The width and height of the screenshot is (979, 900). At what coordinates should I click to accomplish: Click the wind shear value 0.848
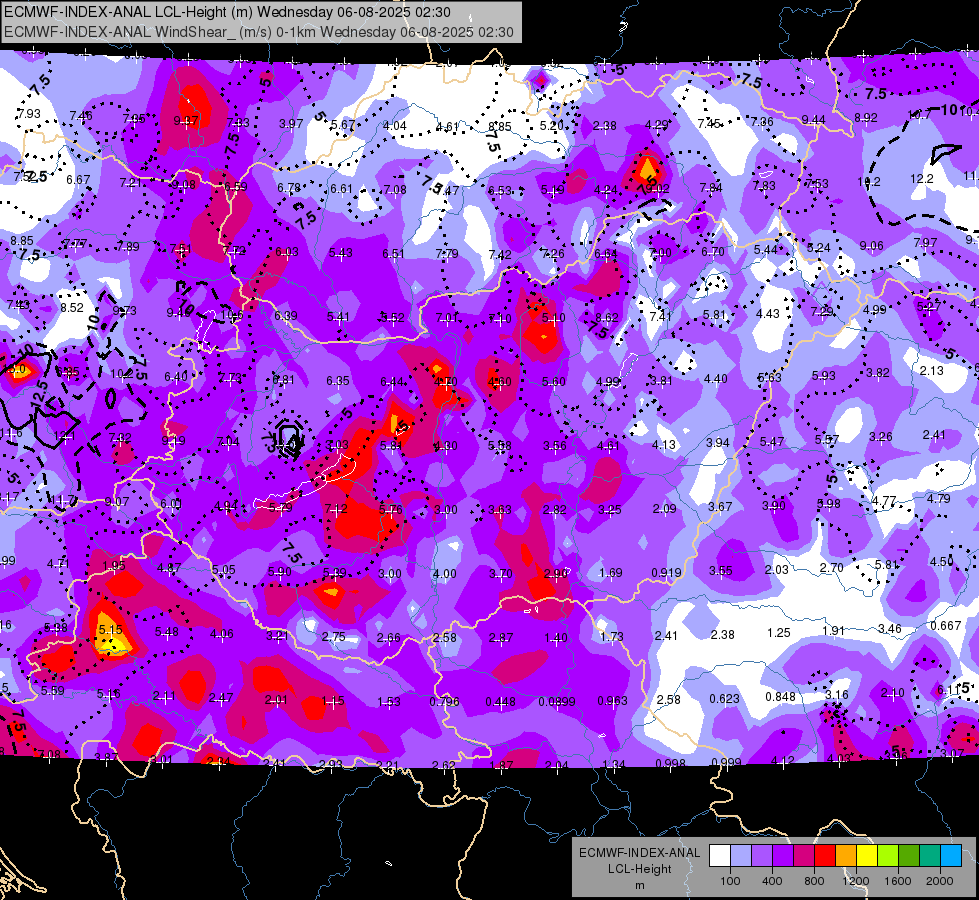(780, 697)
